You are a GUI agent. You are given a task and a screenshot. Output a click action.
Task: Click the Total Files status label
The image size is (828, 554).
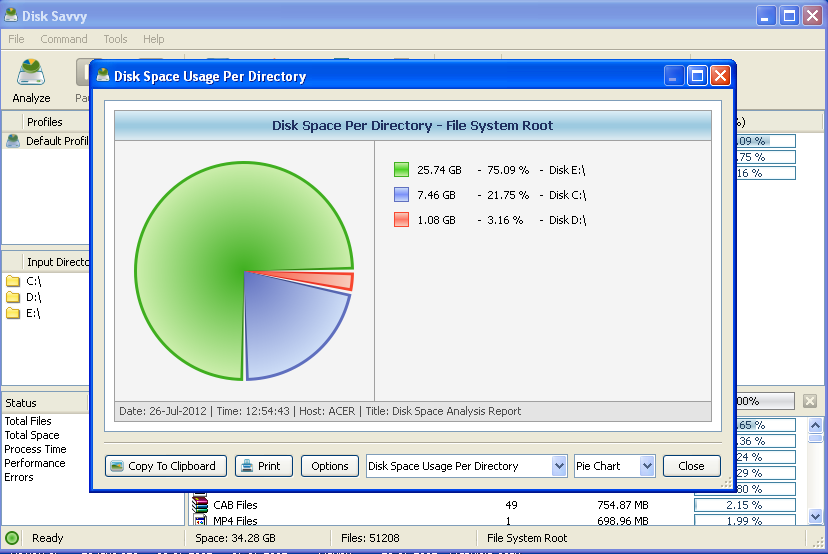(x=28, y=421)
